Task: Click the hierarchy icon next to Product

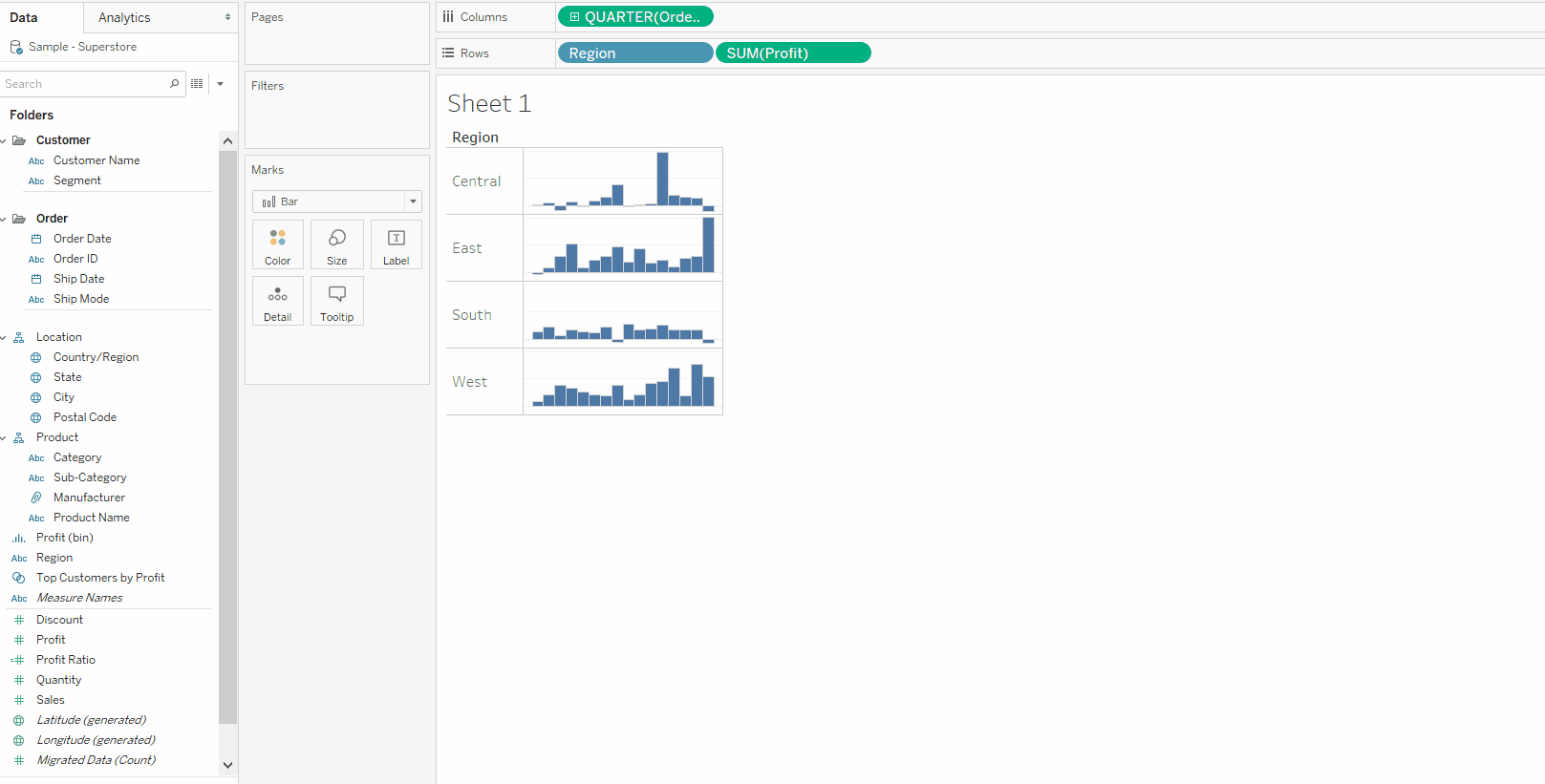Action: point(19,437)
